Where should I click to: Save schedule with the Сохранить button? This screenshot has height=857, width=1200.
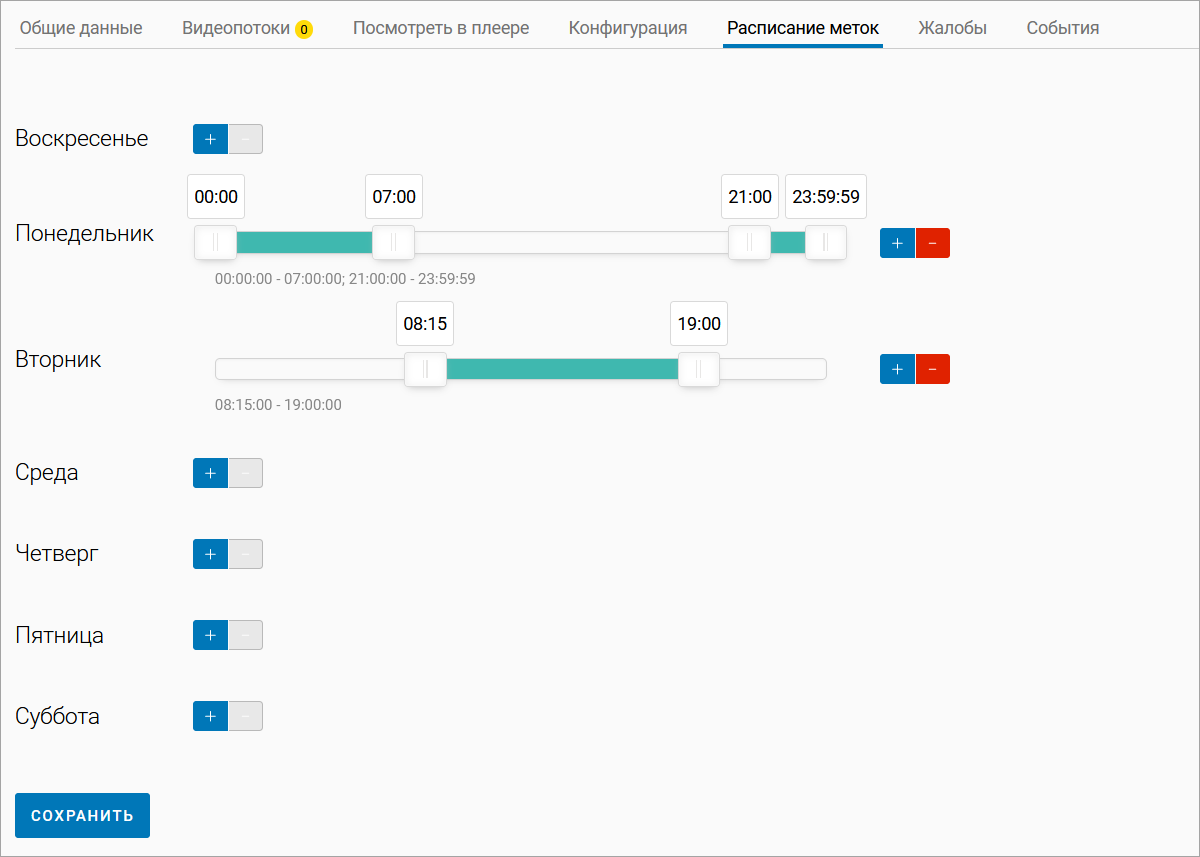82,815
